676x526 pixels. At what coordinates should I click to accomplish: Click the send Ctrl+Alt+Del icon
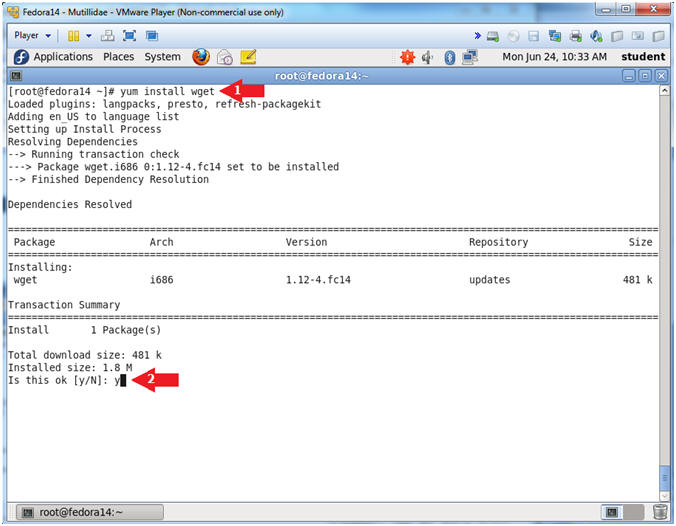pos(107,36)
